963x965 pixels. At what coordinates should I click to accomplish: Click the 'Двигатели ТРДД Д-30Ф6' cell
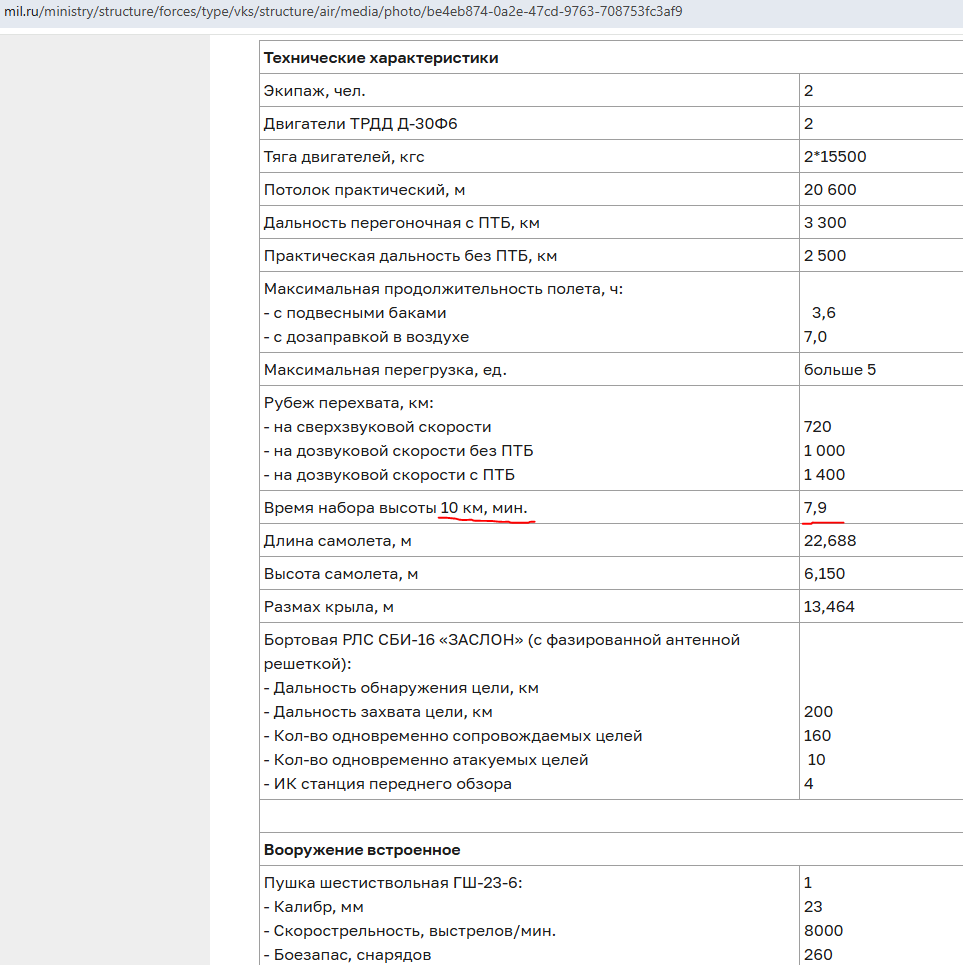coord(361,124)
